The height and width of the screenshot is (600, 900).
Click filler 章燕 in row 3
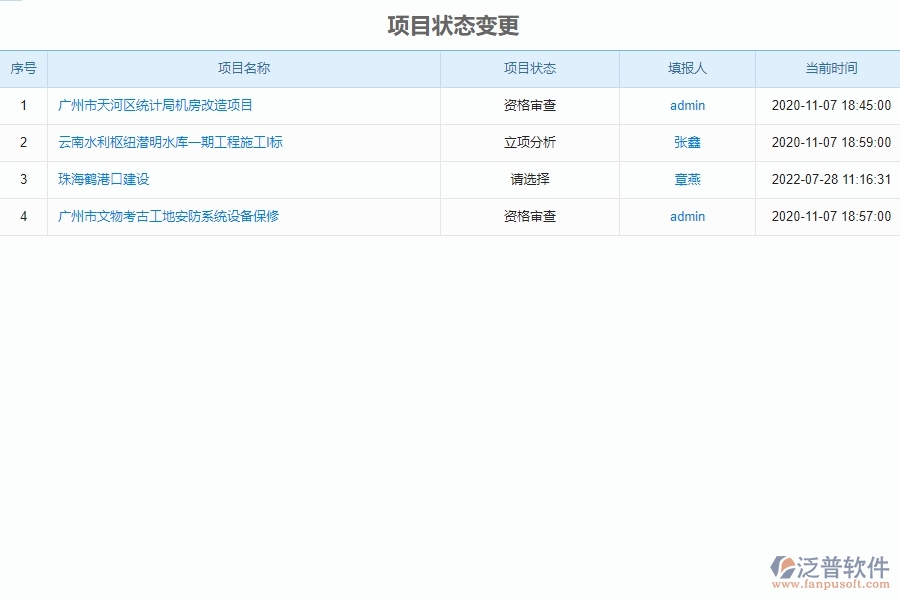tap(687, 179)
